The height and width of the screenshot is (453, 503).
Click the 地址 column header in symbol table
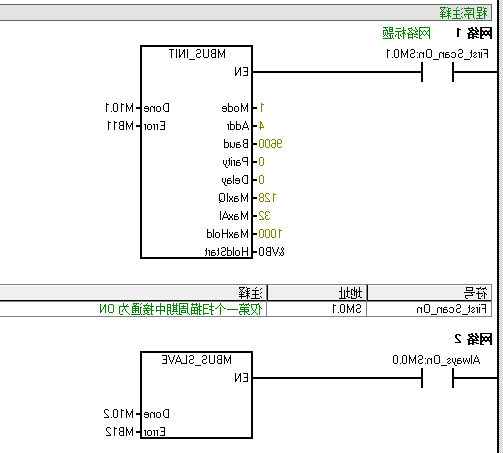pyautogui.click(x=317, y=293)
